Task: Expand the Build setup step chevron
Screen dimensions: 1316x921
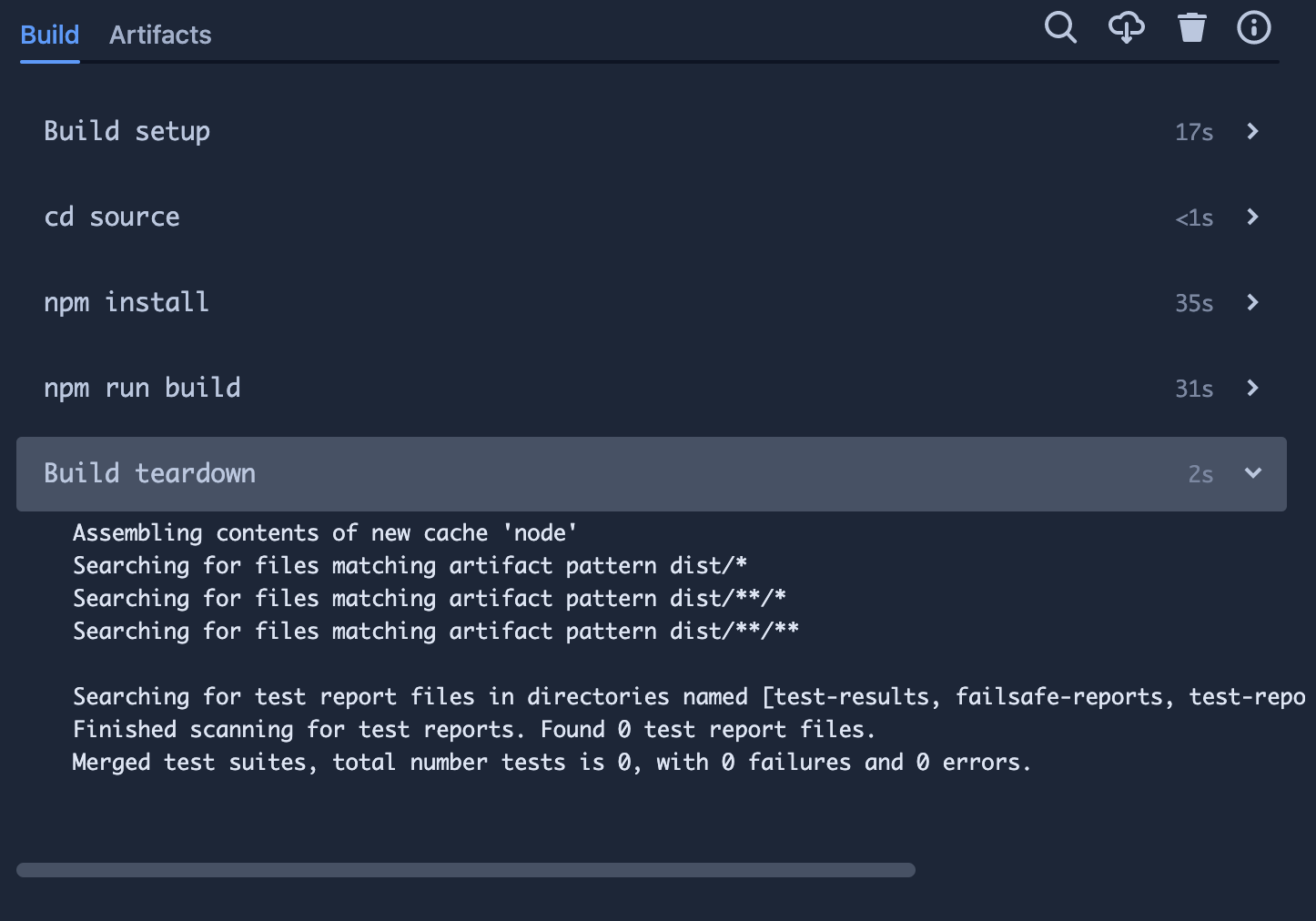Action: tap(1252, 131)
